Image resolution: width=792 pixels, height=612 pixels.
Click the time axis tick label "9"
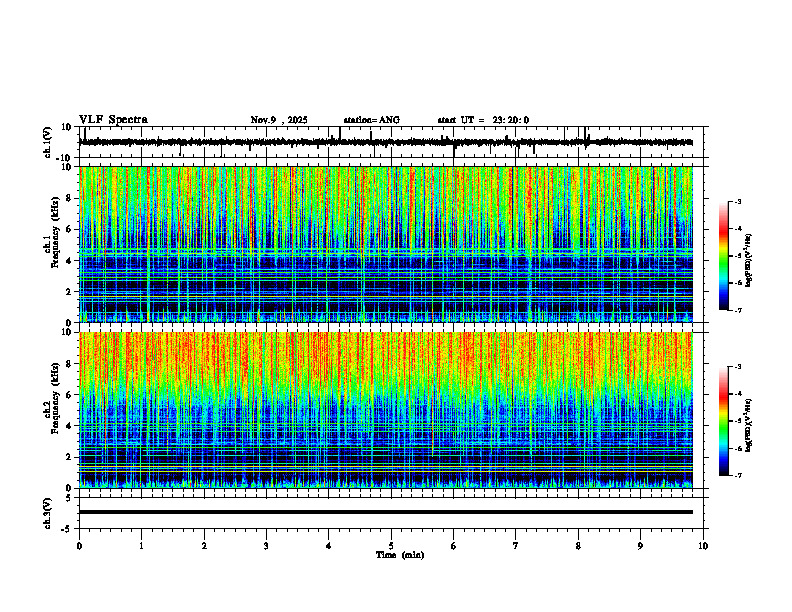click(640, 546)
